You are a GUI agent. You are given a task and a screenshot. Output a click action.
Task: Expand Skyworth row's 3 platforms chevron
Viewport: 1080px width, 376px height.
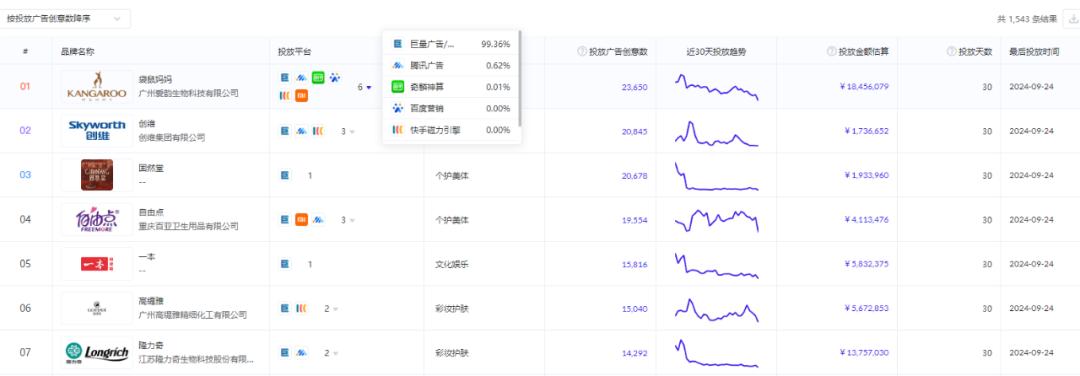coord(353,132)
